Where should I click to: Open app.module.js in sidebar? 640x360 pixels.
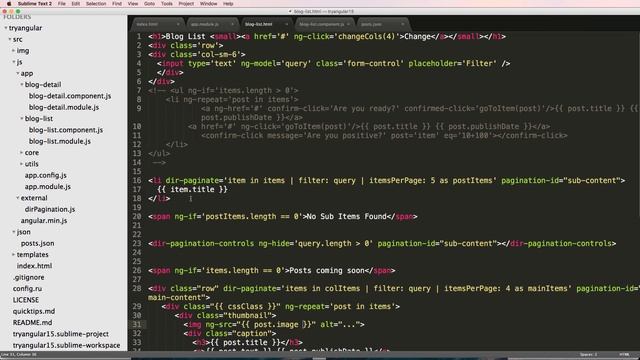(47, 187)
